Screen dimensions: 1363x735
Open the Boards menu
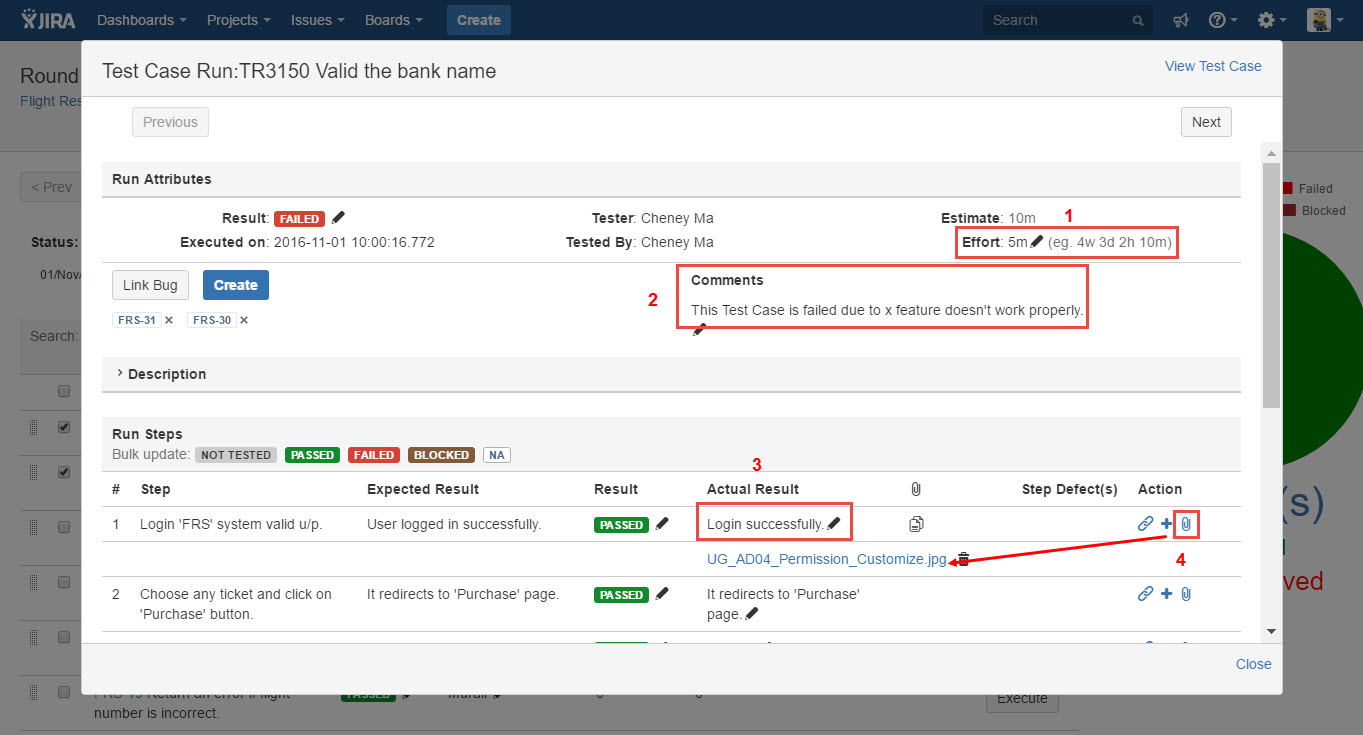(393, 20)
